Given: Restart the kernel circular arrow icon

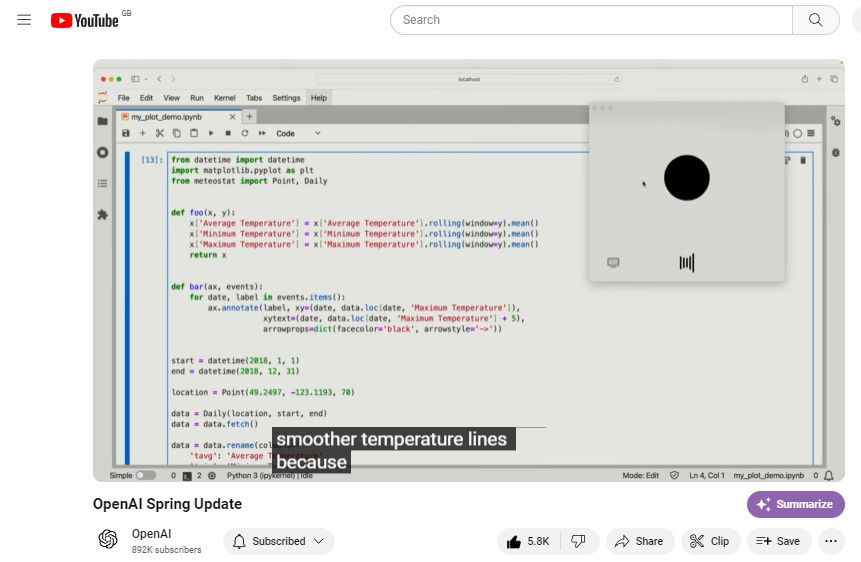Looking at the screenshot, I should click(245, 133).
